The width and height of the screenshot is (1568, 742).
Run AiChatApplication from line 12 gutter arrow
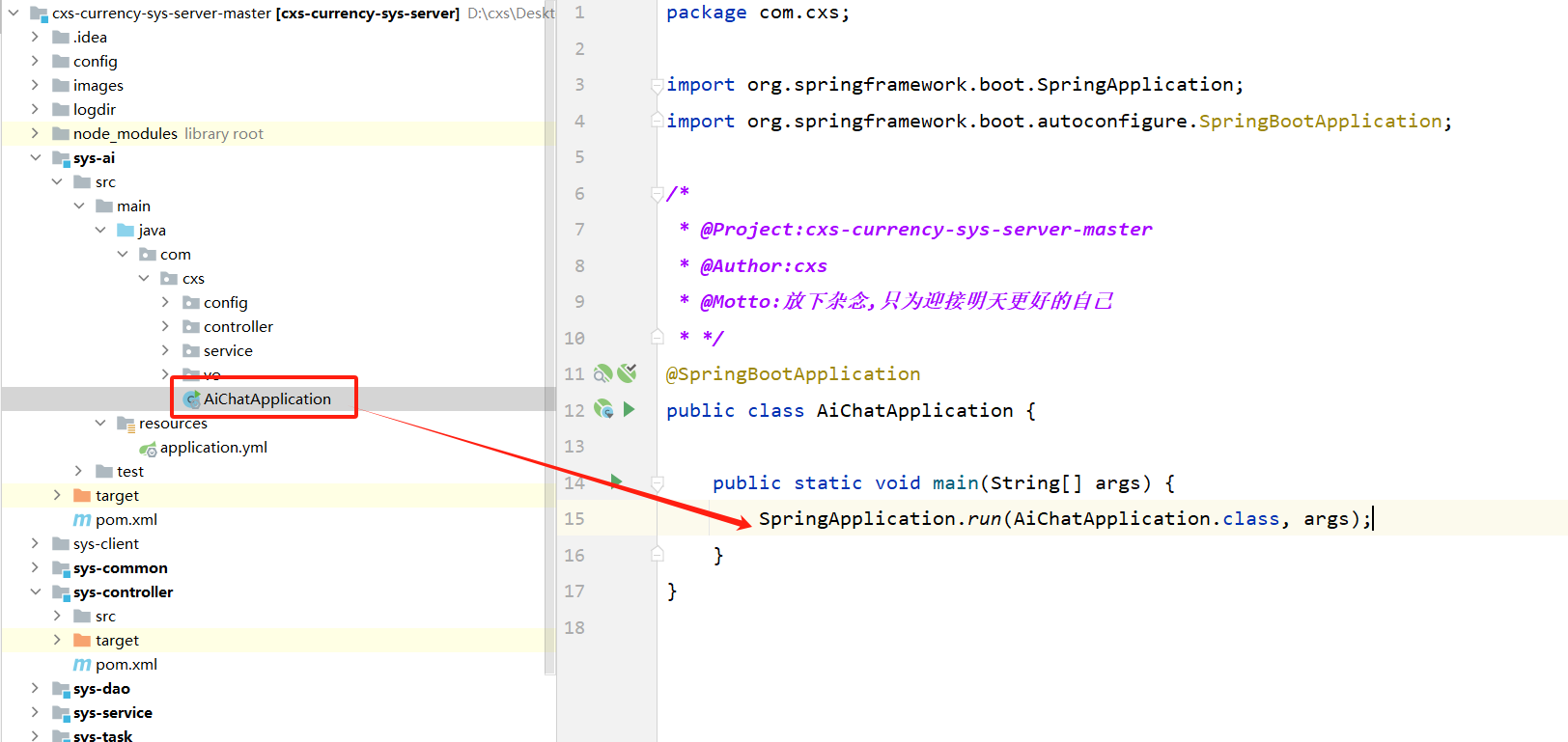[630, 409]
